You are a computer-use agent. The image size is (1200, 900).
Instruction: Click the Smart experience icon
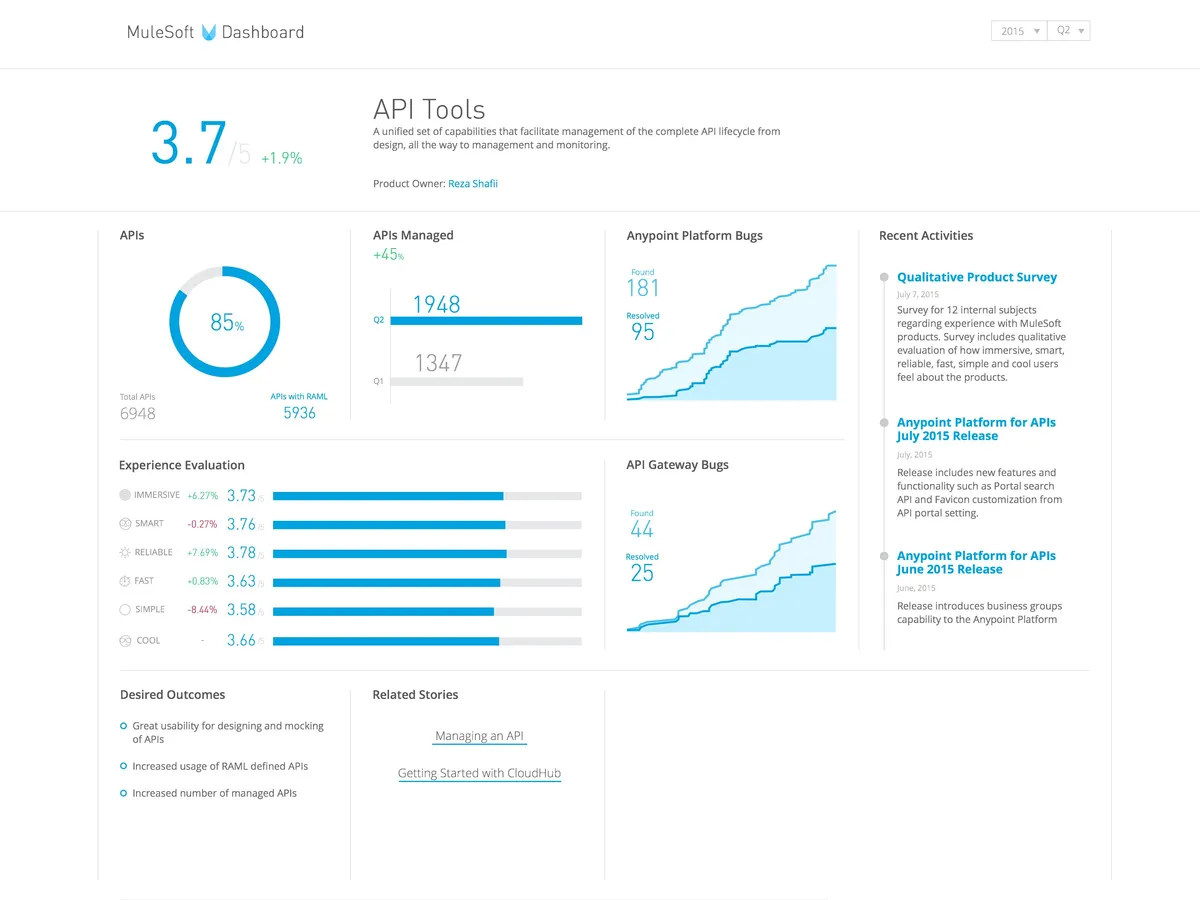pos(125,524)
